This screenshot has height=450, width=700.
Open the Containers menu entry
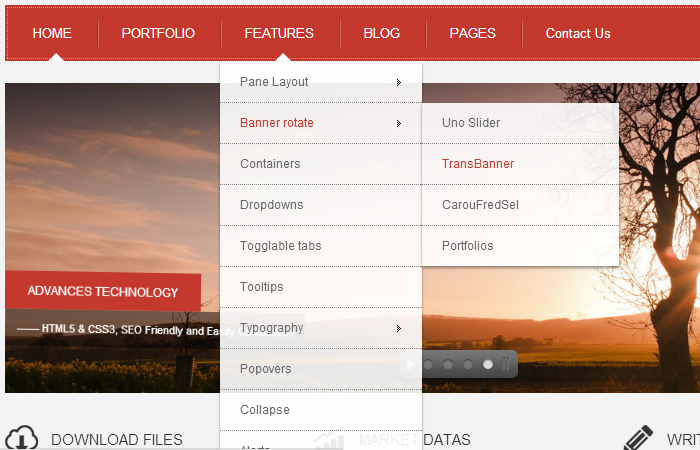point(321,164)
